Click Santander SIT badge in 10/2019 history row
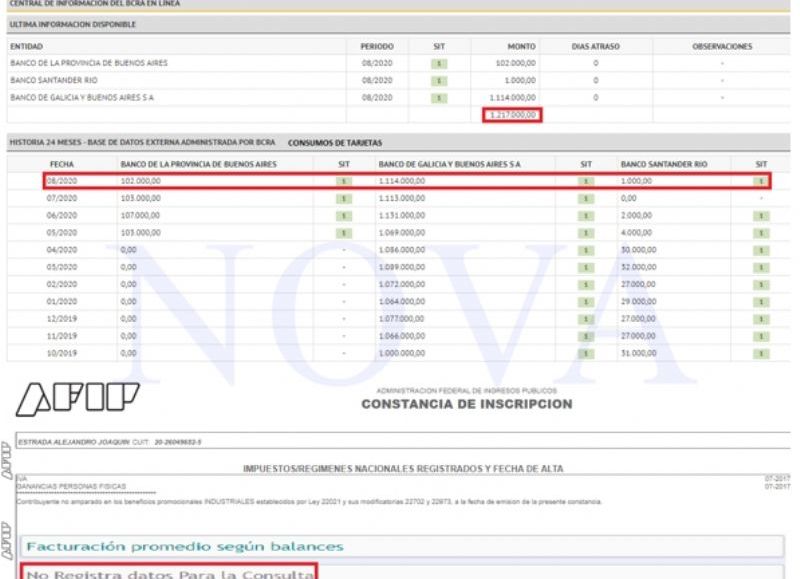The width and height of the screenshot is (800, 579). (x=761, y=354)
